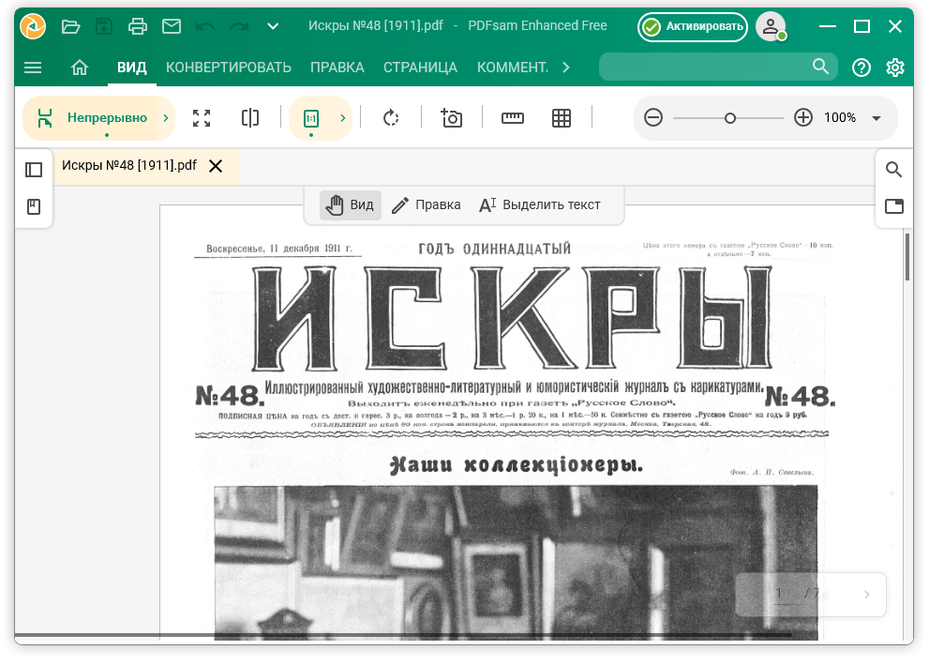Open the user account avatar
The image size is (944, 665).
(771, 26)
